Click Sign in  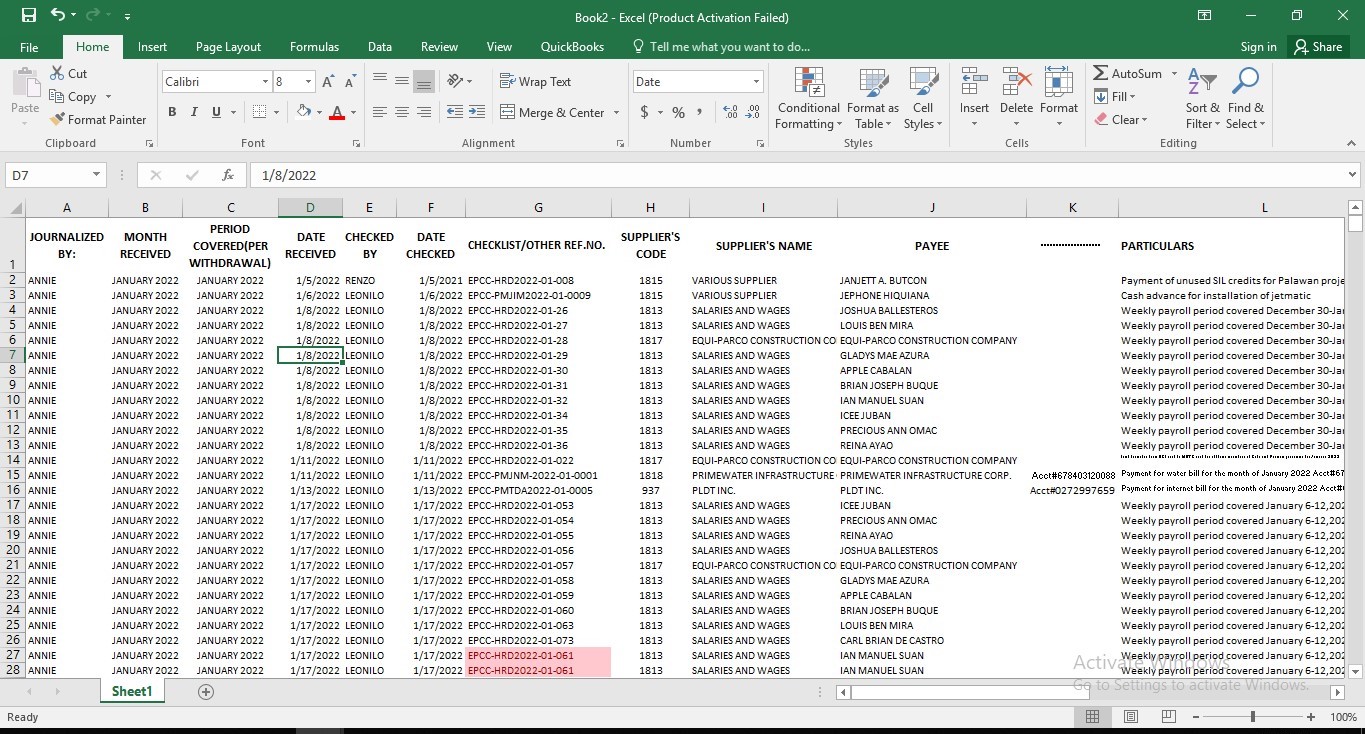[1258, 47]
